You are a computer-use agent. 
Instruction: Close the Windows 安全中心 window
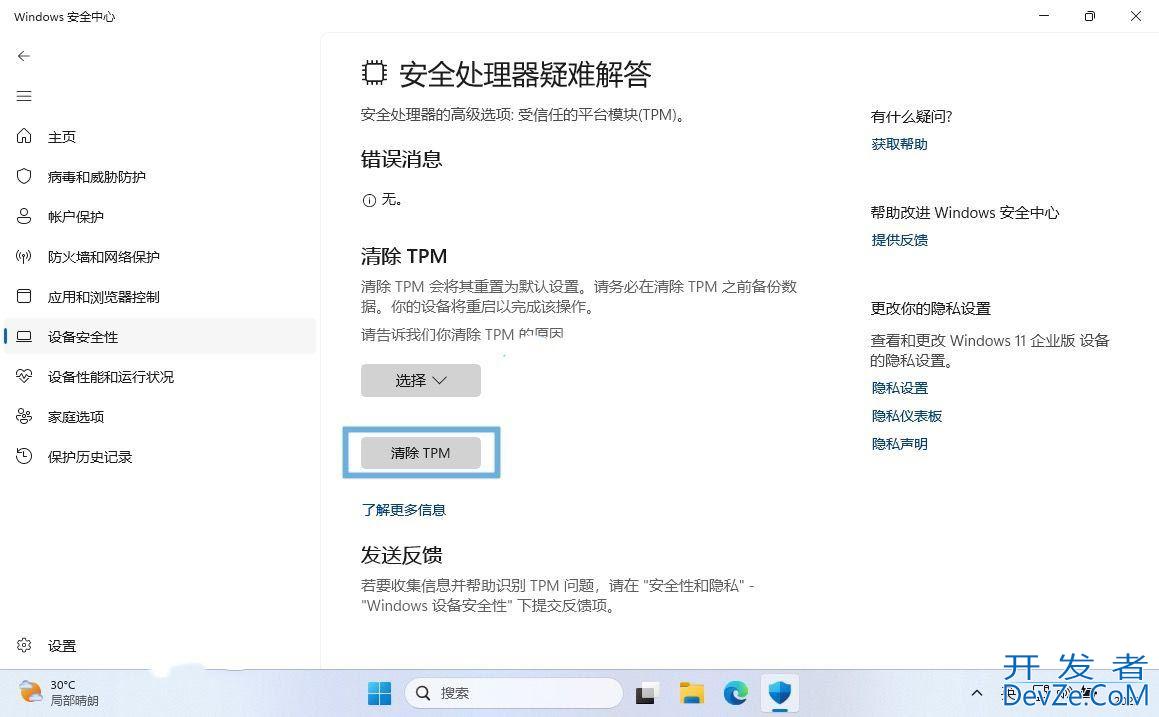(1135, 16)
